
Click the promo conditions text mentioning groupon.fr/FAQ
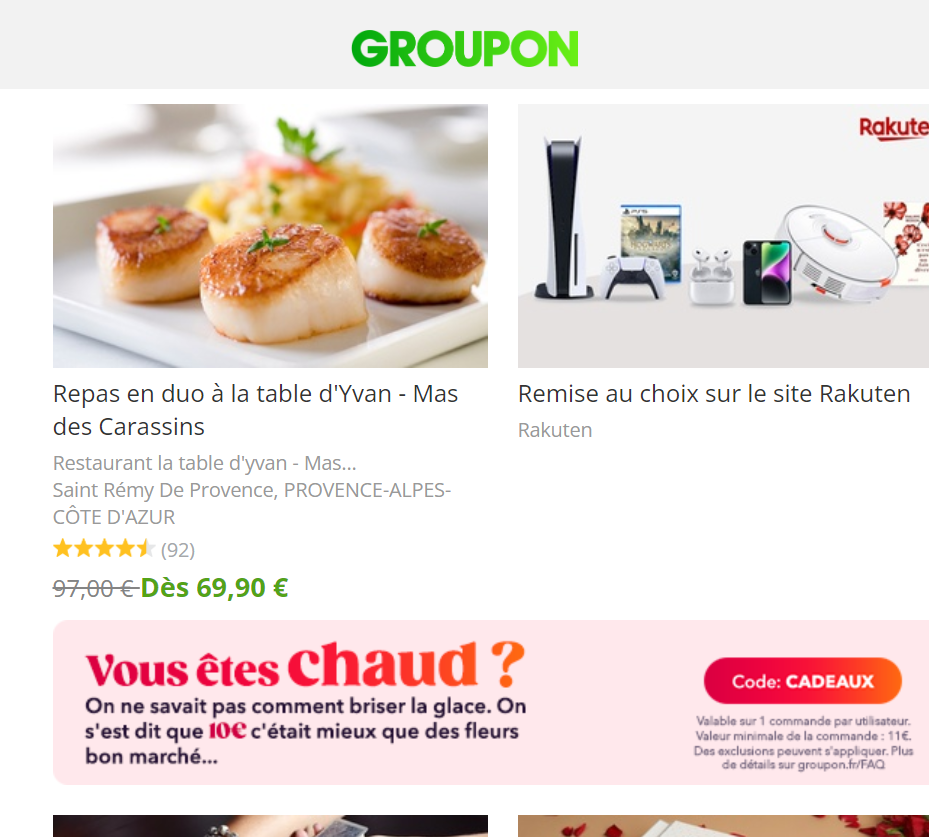[803, 743]
